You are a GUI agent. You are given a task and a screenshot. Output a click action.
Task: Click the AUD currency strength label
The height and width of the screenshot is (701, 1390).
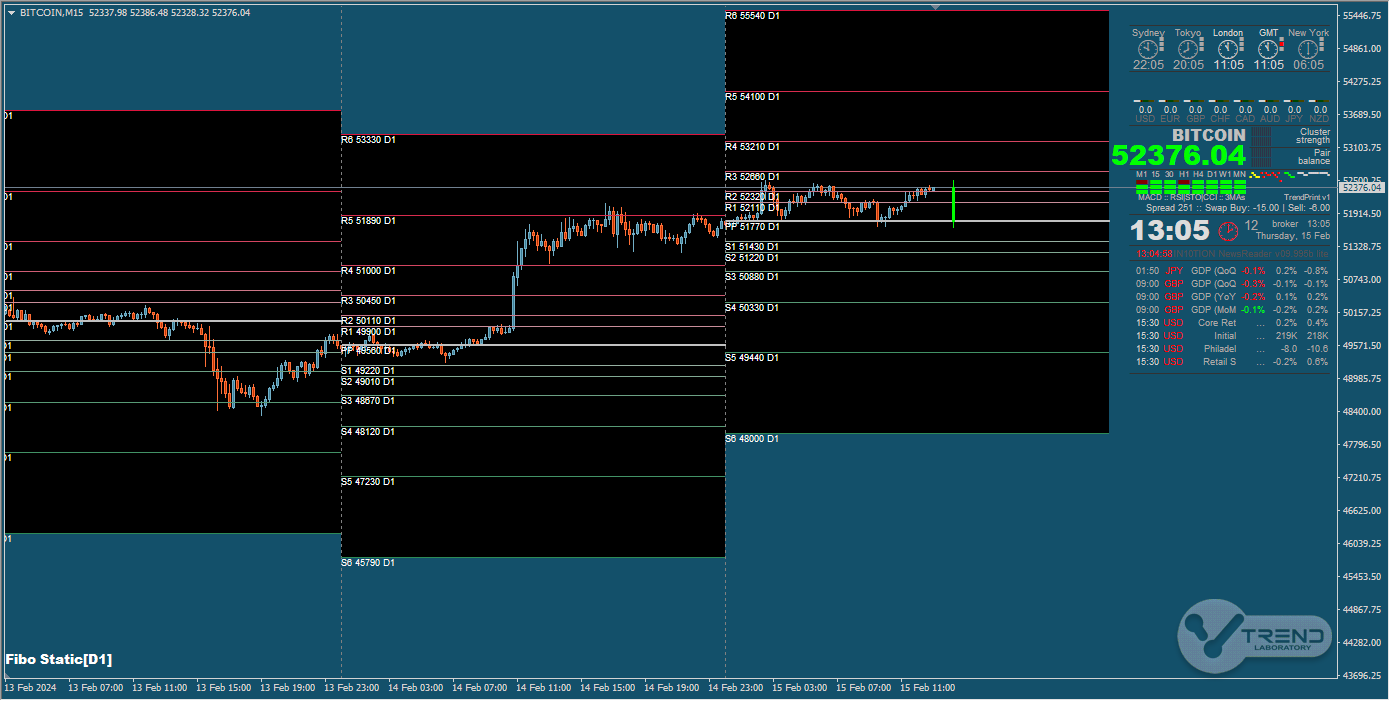click(1270, 119)
